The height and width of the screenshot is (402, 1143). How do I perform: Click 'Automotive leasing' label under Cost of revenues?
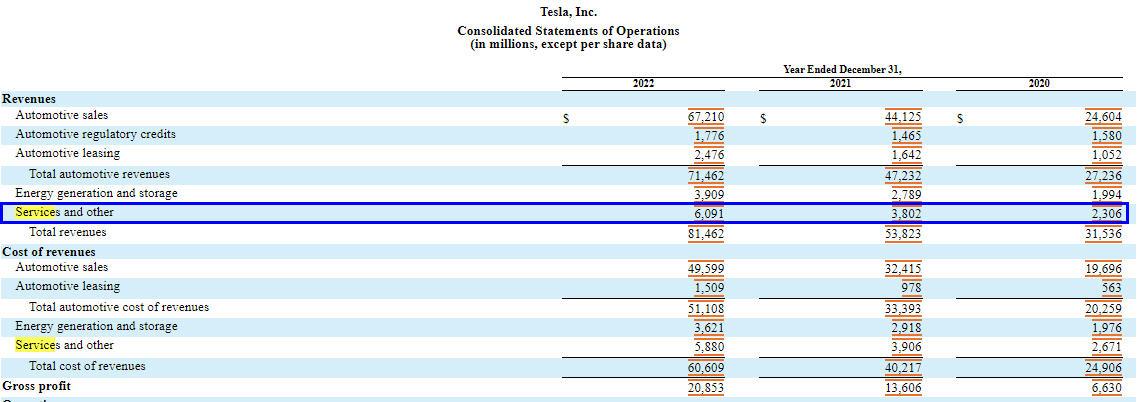pyautogui.click(x=68, y=286)
